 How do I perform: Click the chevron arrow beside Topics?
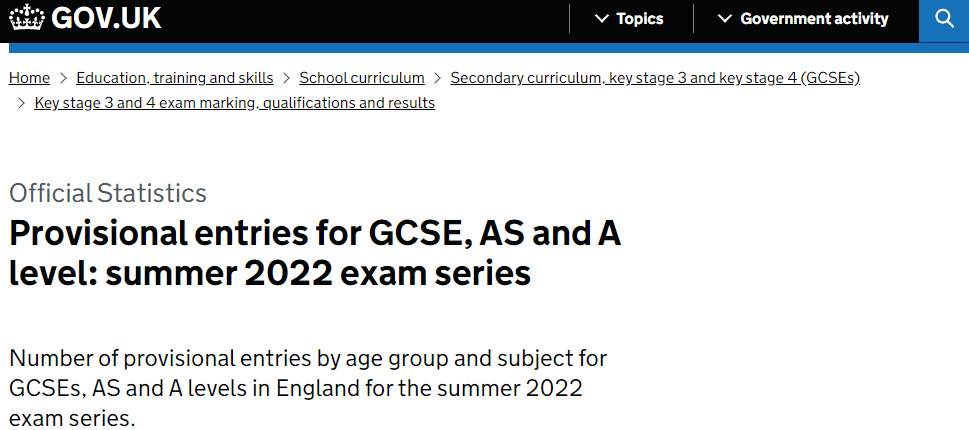pyautogui.click(x=601, y=19)
